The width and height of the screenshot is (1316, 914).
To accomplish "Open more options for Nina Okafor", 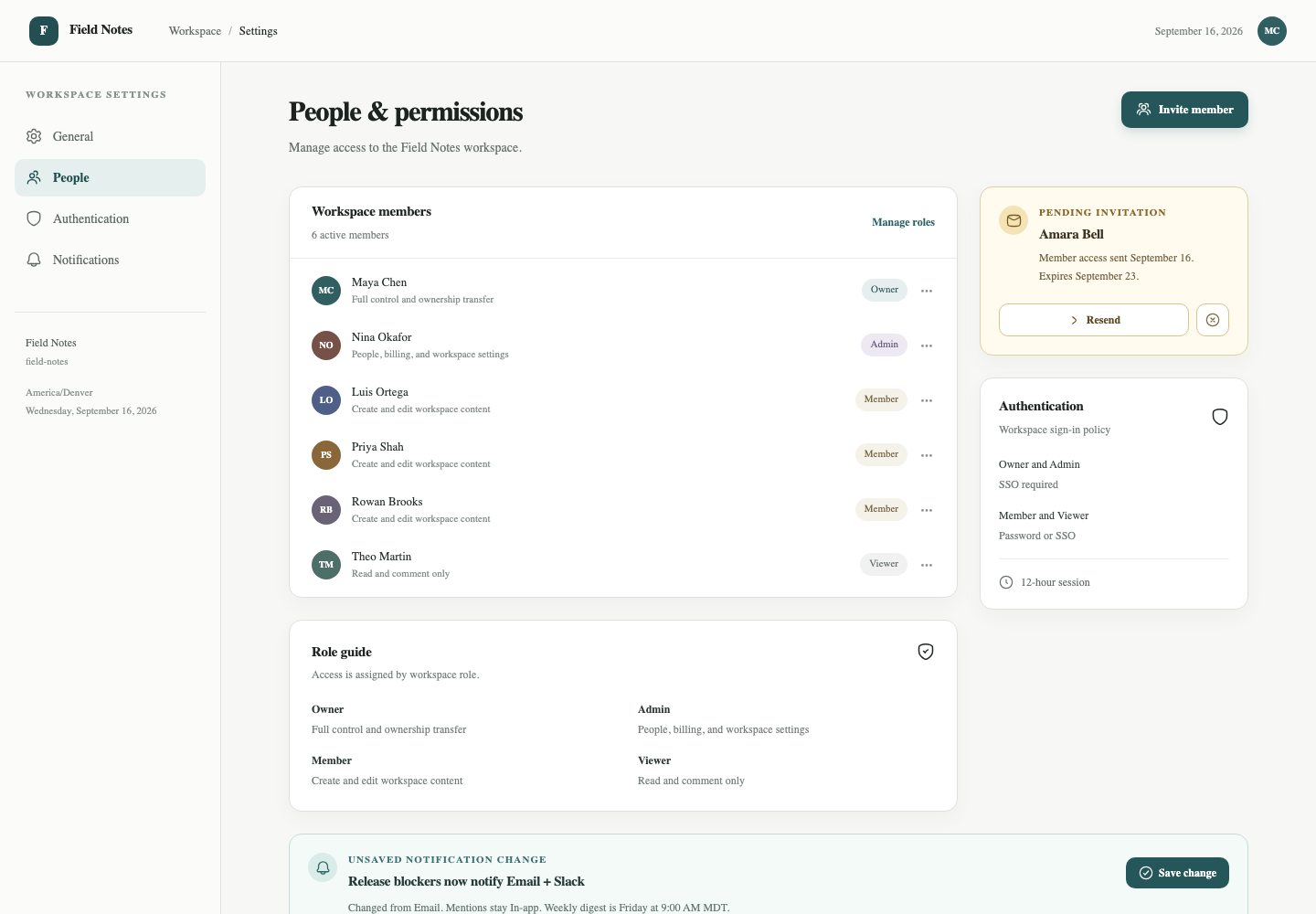I will (927, 345).
